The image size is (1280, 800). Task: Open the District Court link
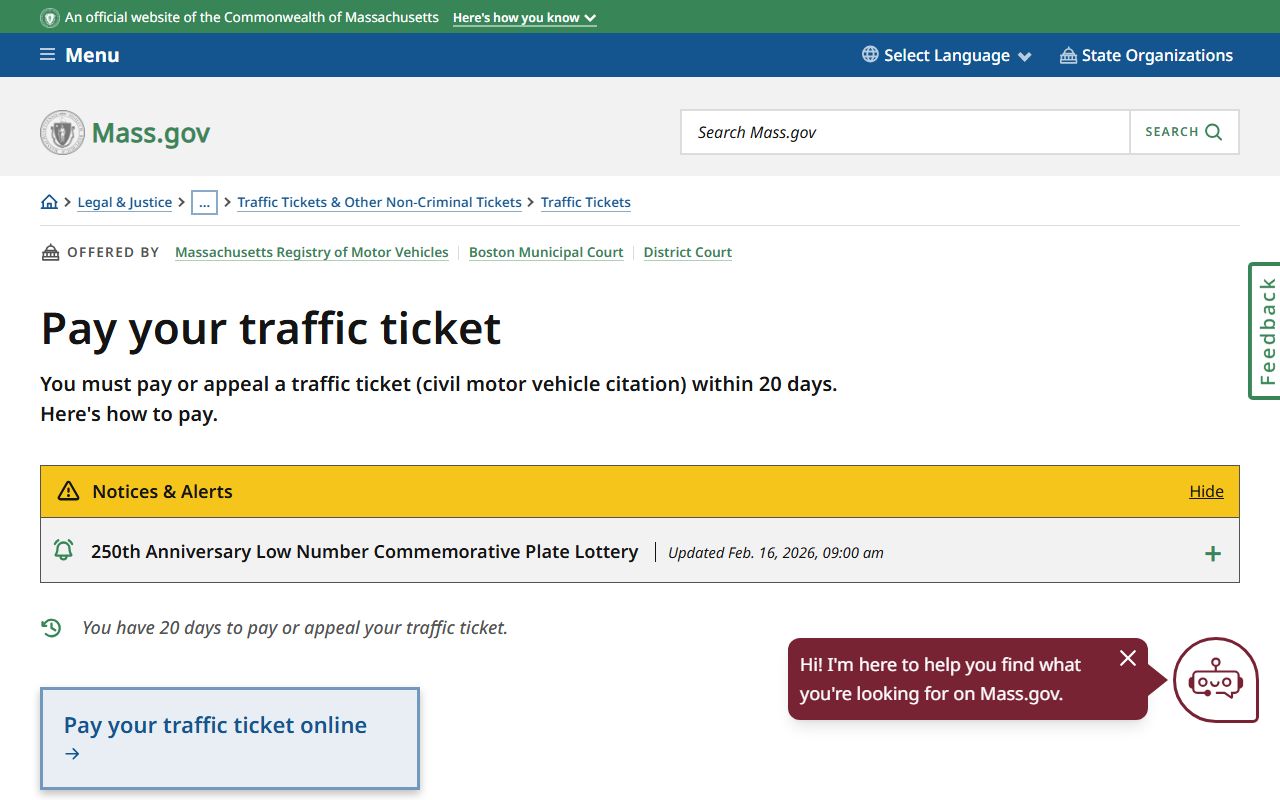click(688, 252)
